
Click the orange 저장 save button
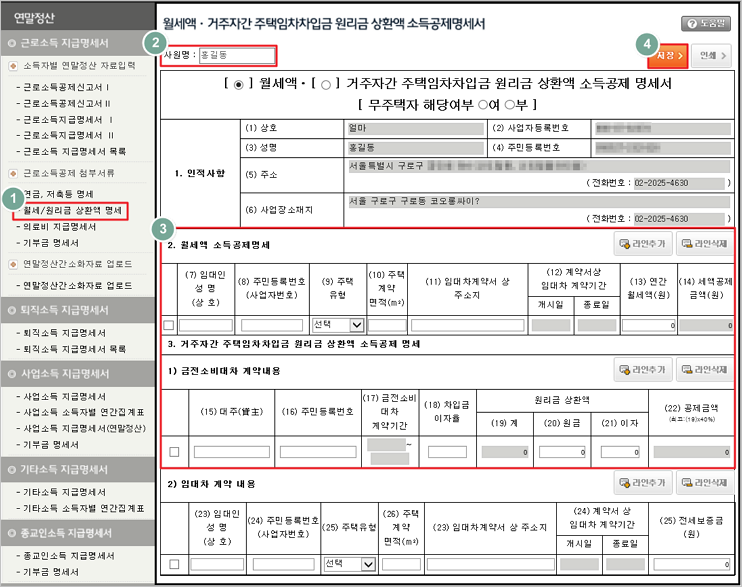click(670, 56)
